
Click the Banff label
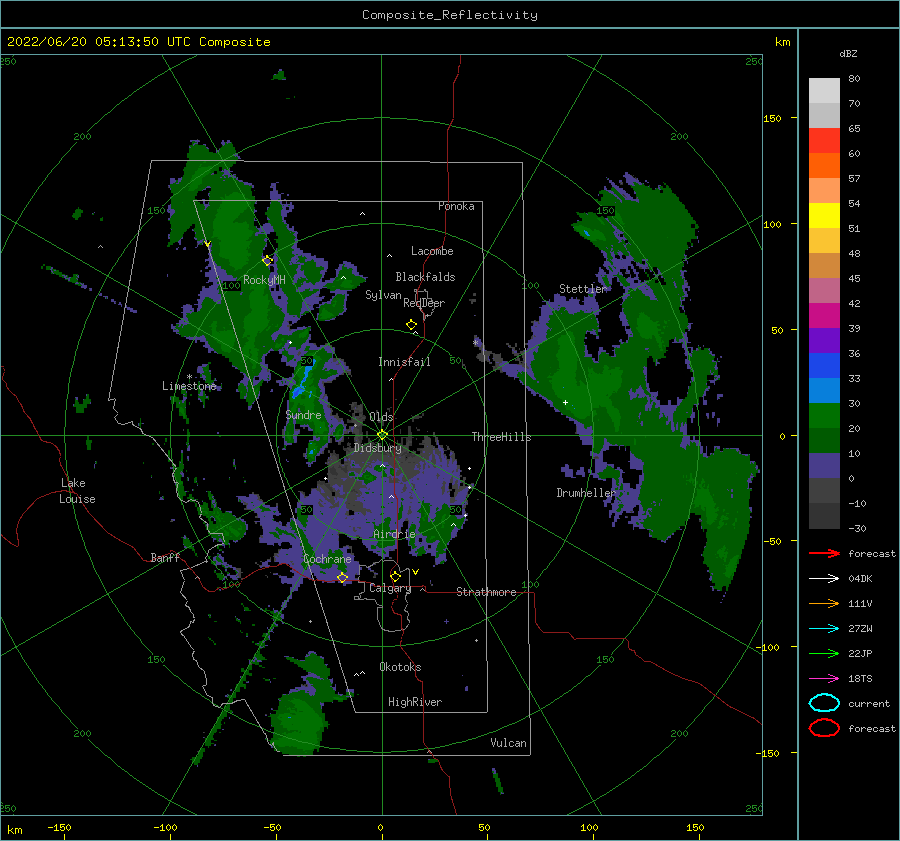tap(165, 557)
